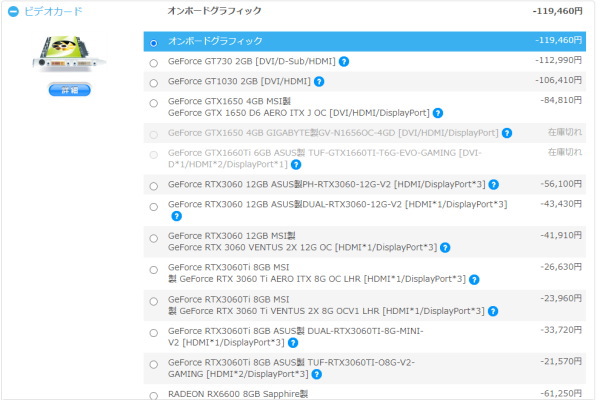Open help icon for ASUS PH-RTX3060-12G-V2
This screenshot has width=600, height=400.
(494, 185)
